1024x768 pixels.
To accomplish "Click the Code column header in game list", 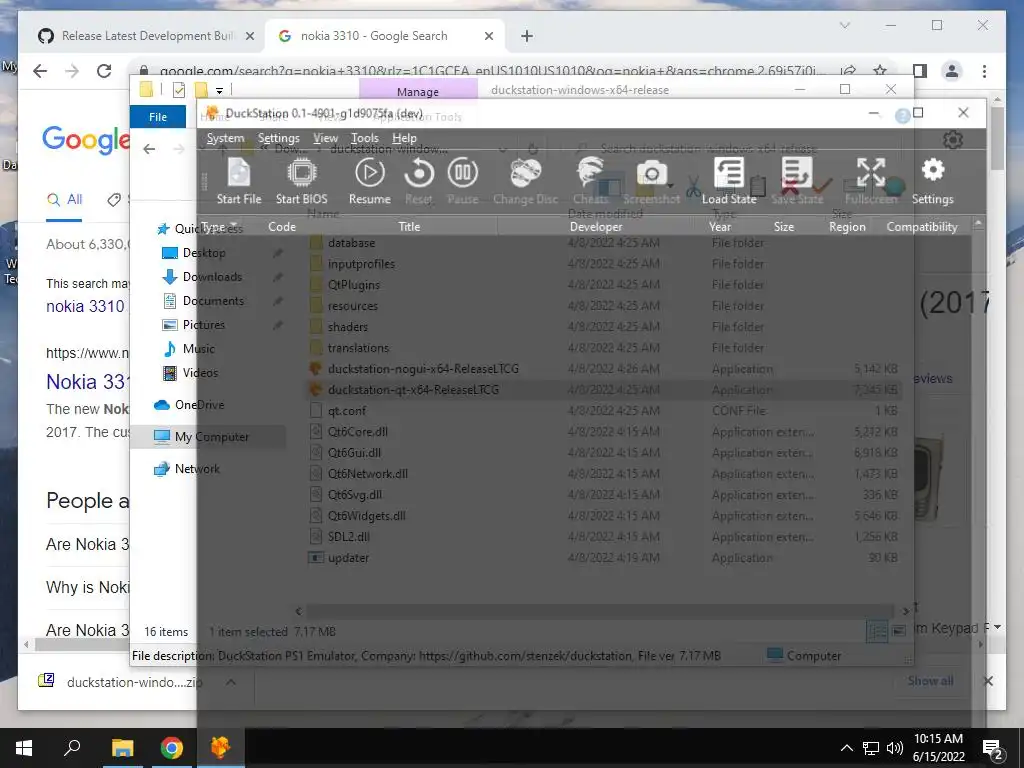I will point(281,227).
